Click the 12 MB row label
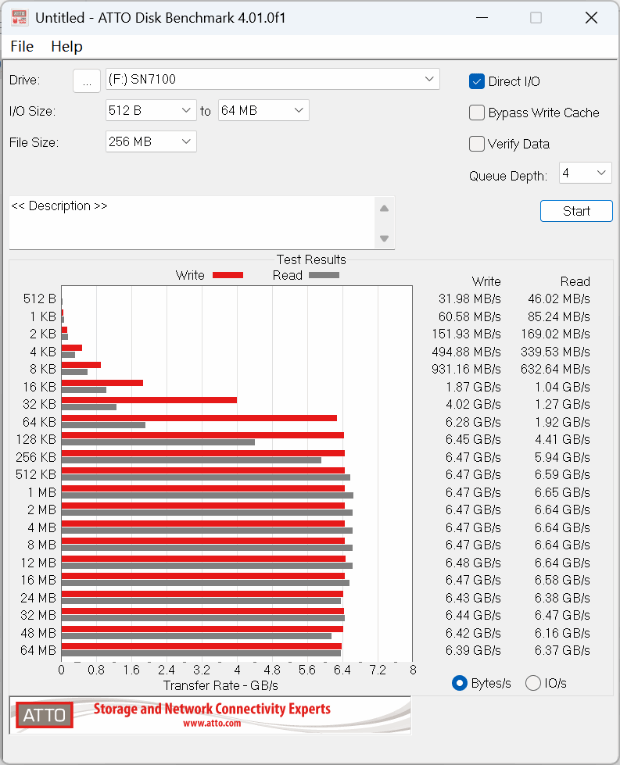Image resolution: width=620 pixels, height=765 pixels. (x=39, y=563)
